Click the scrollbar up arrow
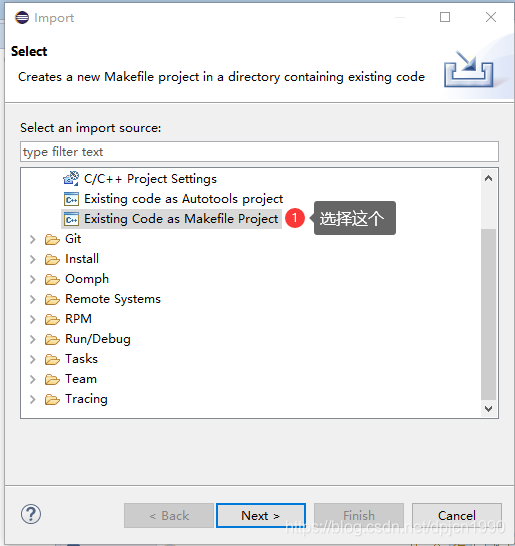The image size is (515, 546). click(489, 178)
